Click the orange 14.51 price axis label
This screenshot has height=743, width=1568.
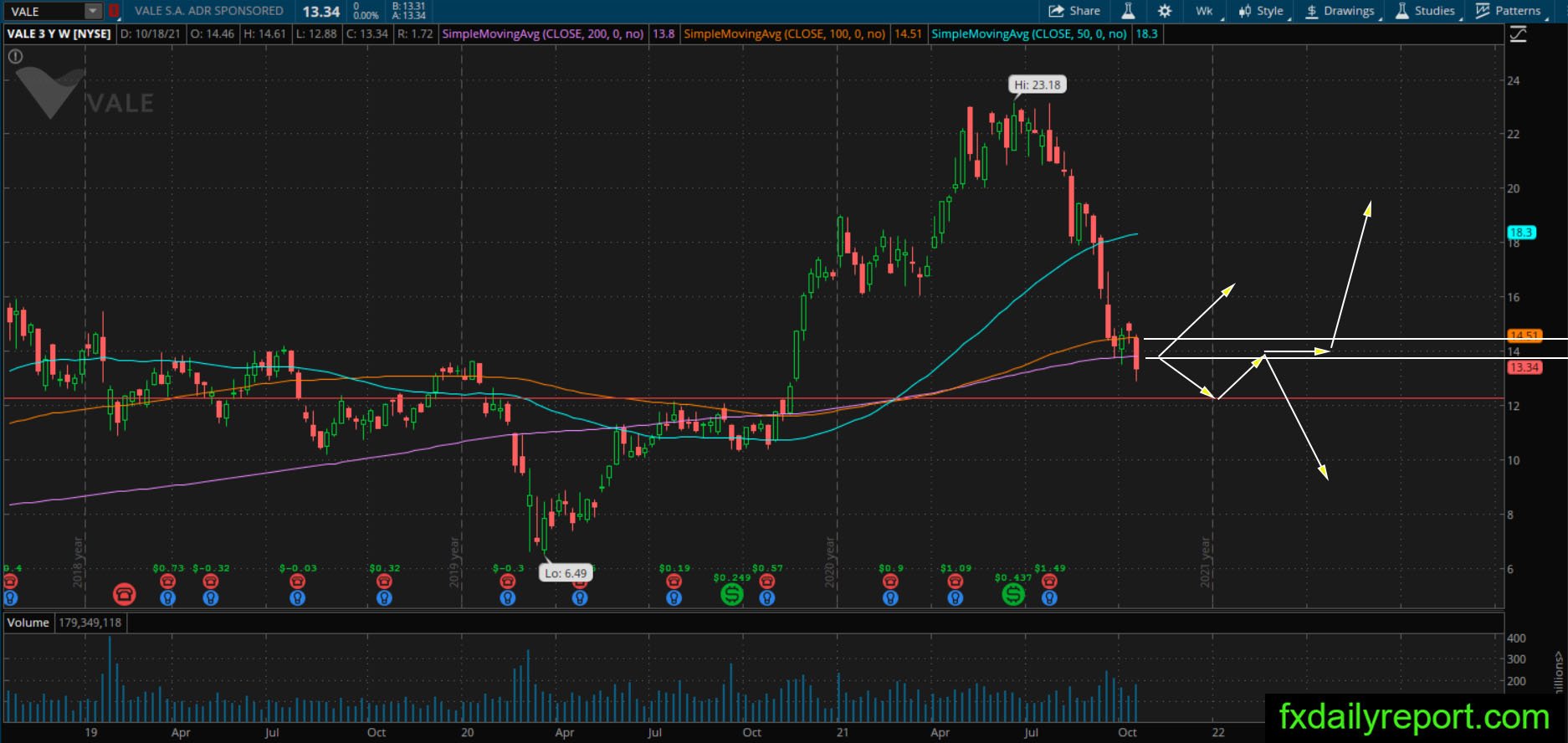tap(1524, 336)
